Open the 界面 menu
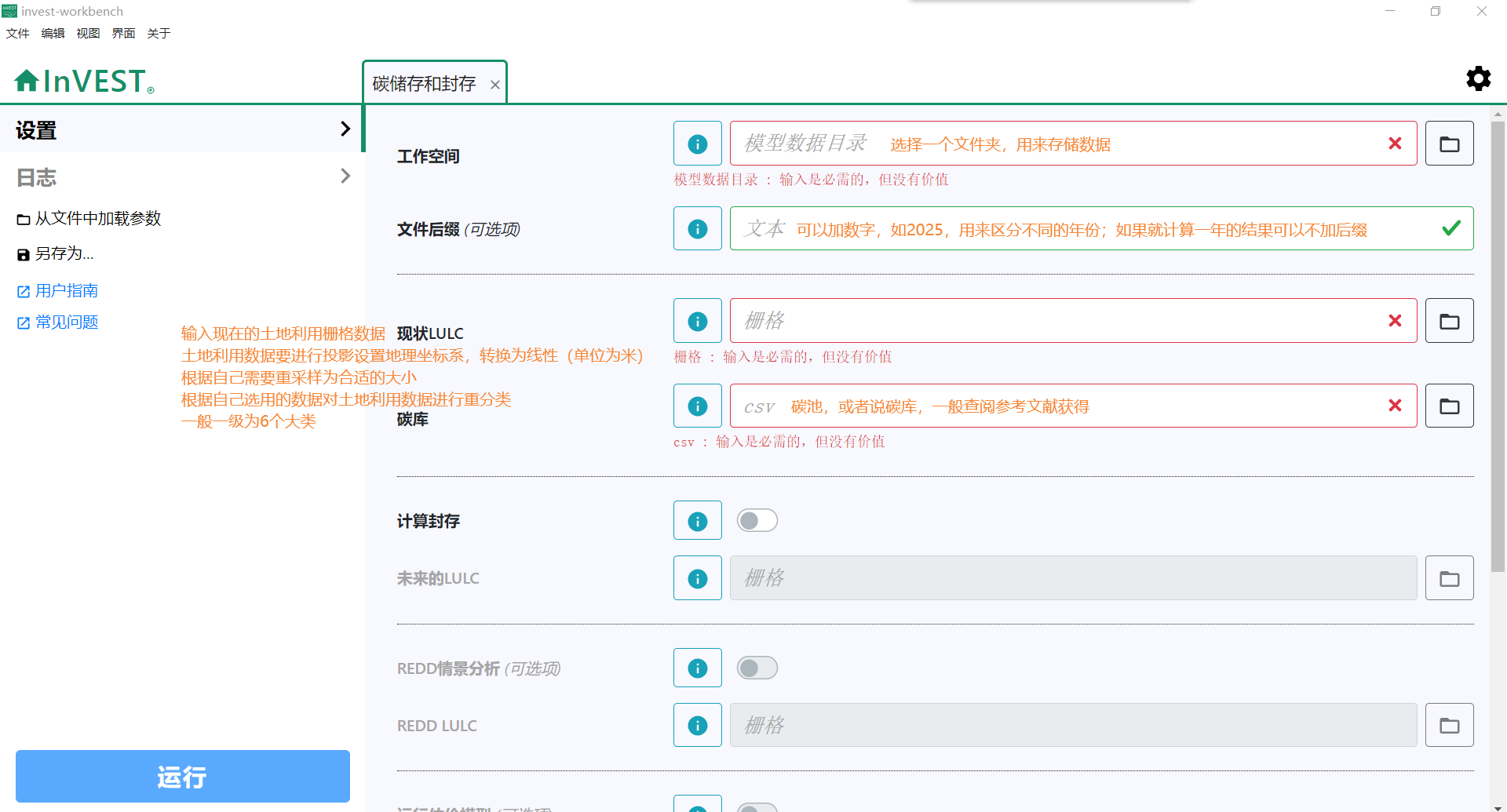The height and width of the screenshot is (812, 1507). (123, 33)
